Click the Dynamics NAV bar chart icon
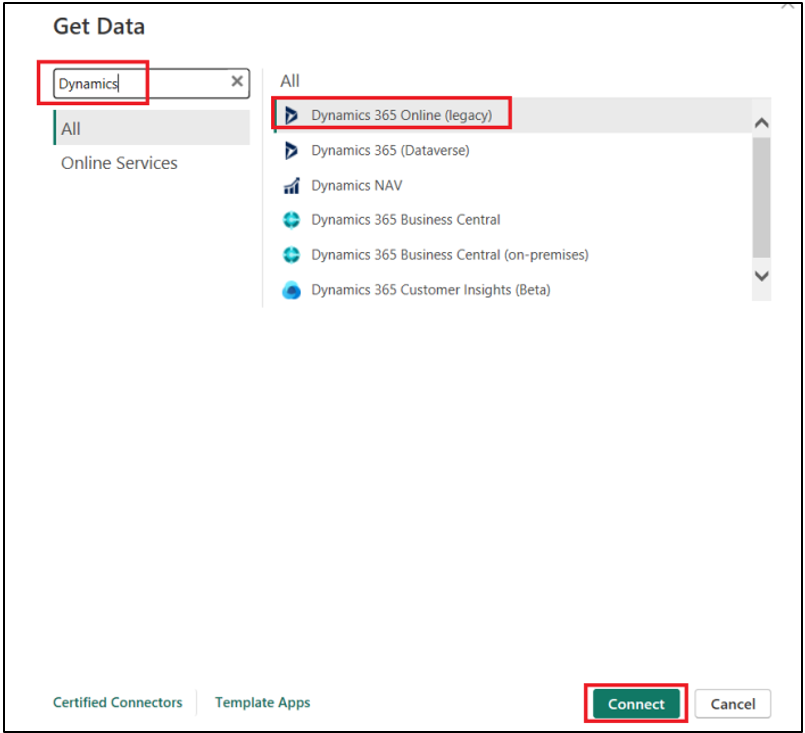 click(292, 186)
